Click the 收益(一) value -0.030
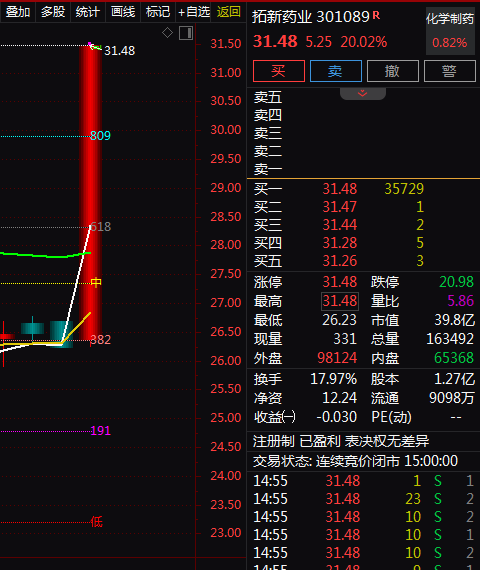The height and width of the screenshot is (570, 480). tap(336, 417)
